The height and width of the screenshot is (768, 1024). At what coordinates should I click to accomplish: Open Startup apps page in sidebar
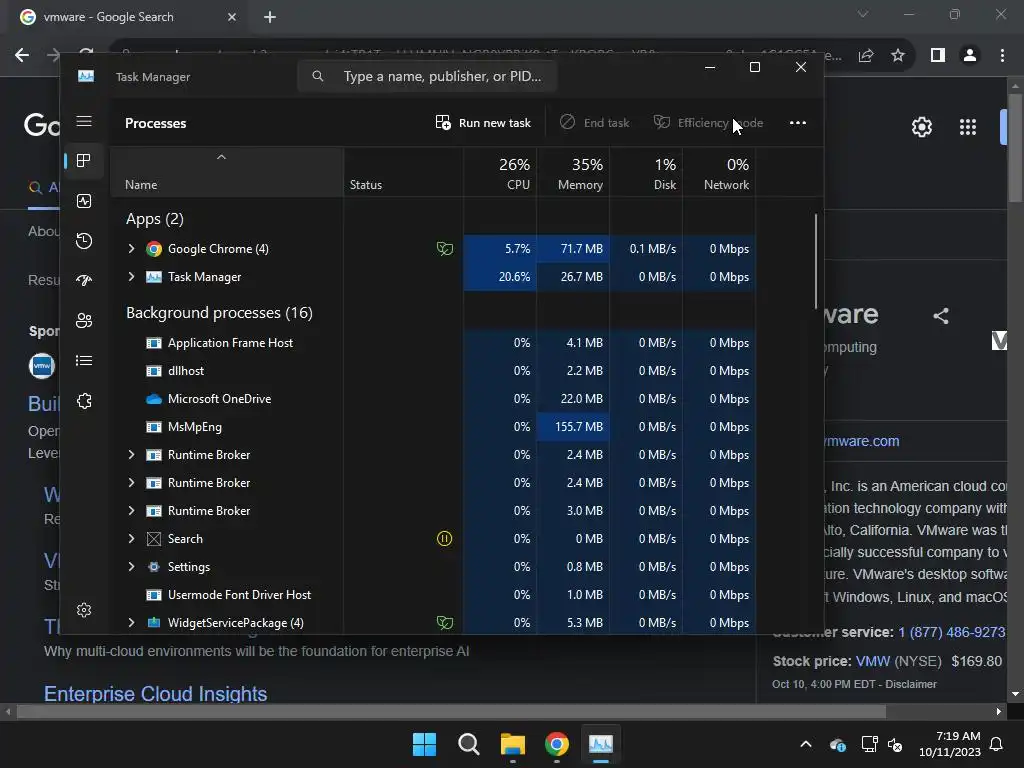click(x=84, y=281)
